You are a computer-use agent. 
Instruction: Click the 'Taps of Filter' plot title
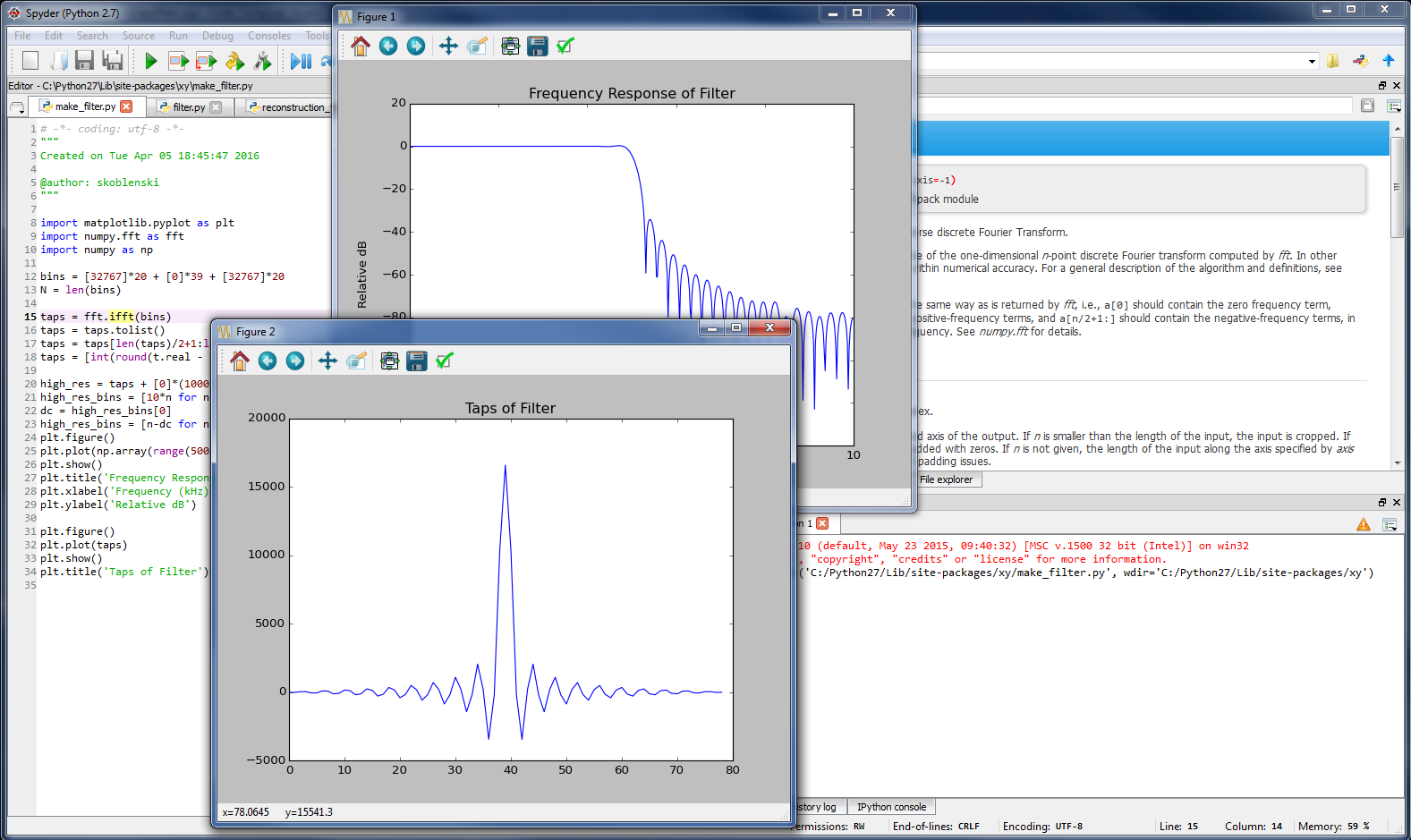(x=510, y=408)
